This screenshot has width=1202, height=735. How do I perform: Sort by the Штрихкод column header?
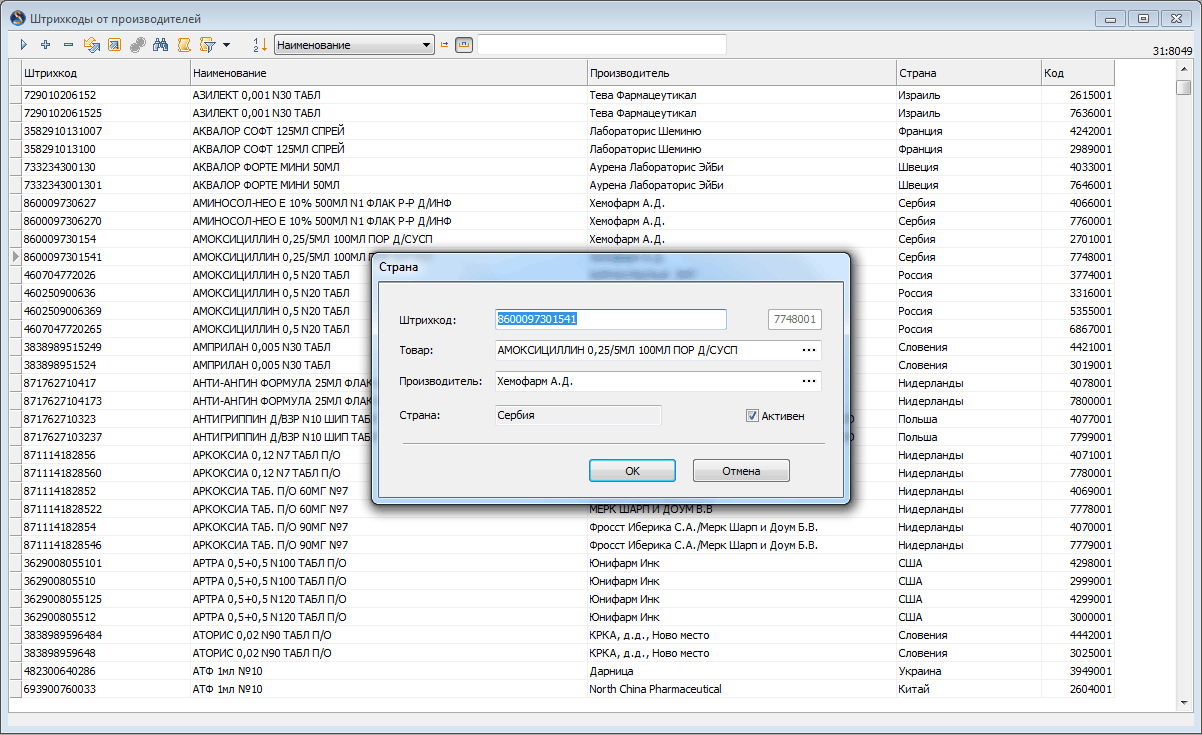[x=106, y=73]
